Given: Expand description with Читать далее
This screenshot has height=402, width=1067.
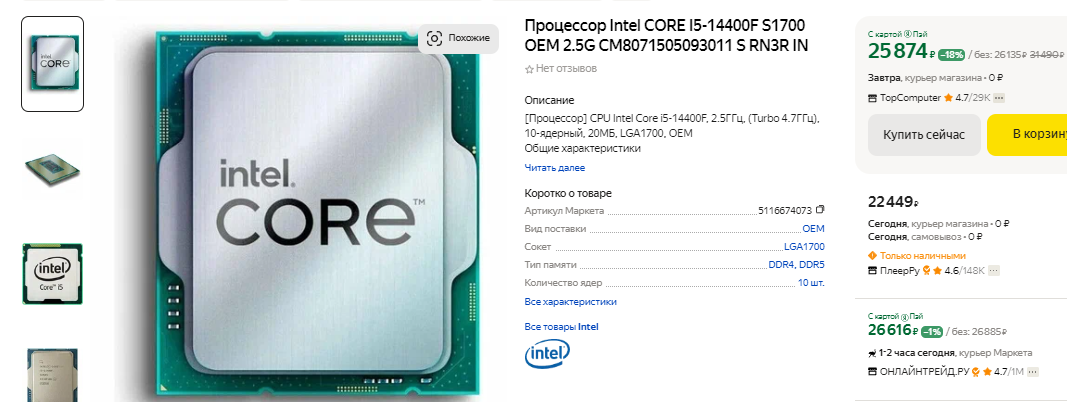Looking at the screenshot, I should pos(555,167).
